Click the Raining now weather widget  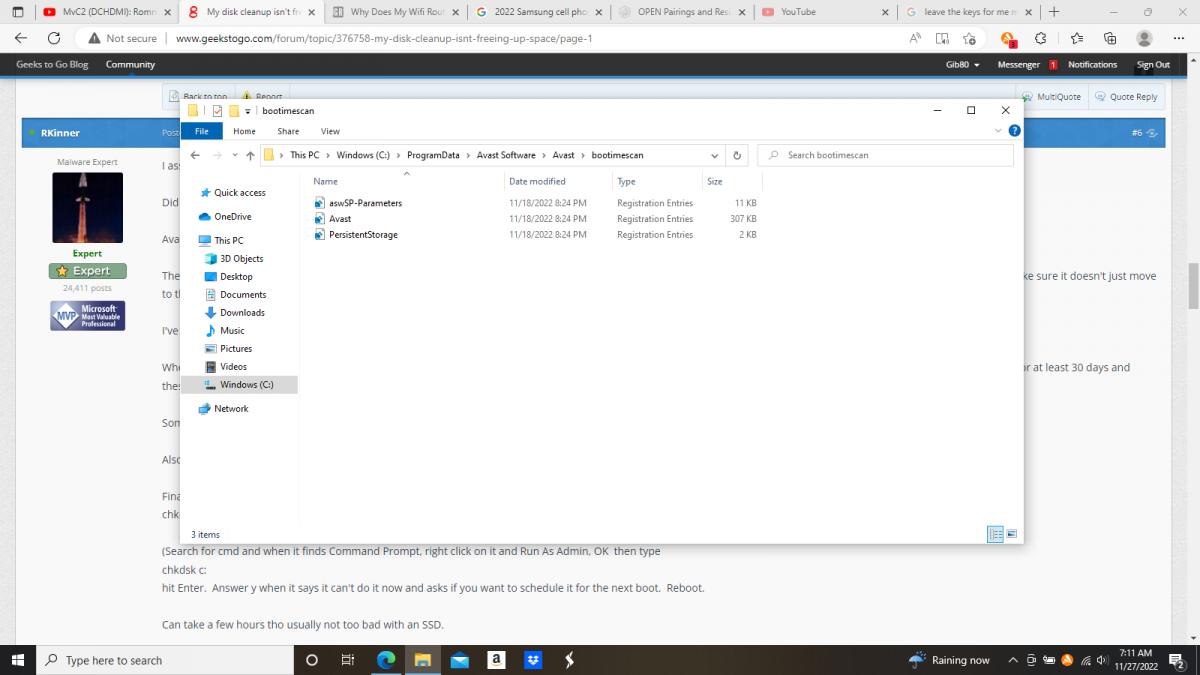(948, 660)
